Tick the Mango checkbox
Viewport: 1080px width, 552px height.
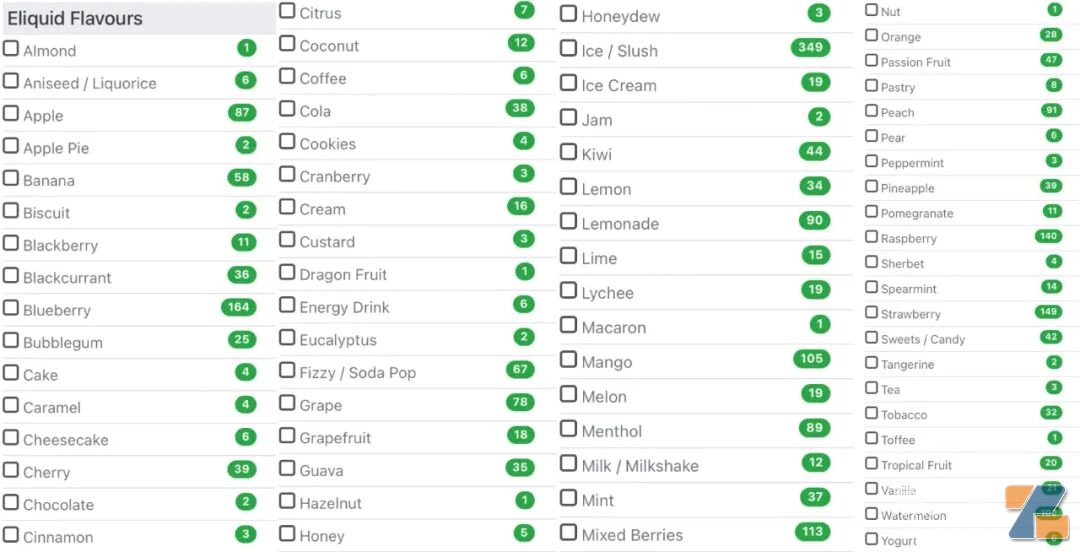click(x=568, y=360)
